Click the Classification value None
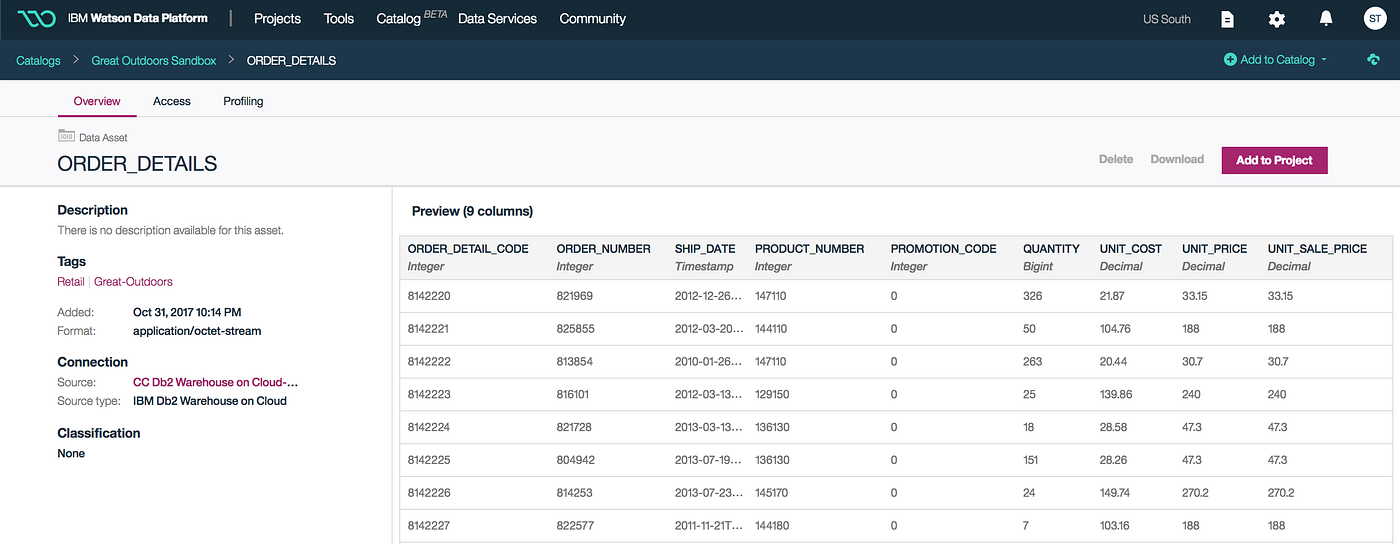The image size is (1400, 544). [x=71, y=454]
